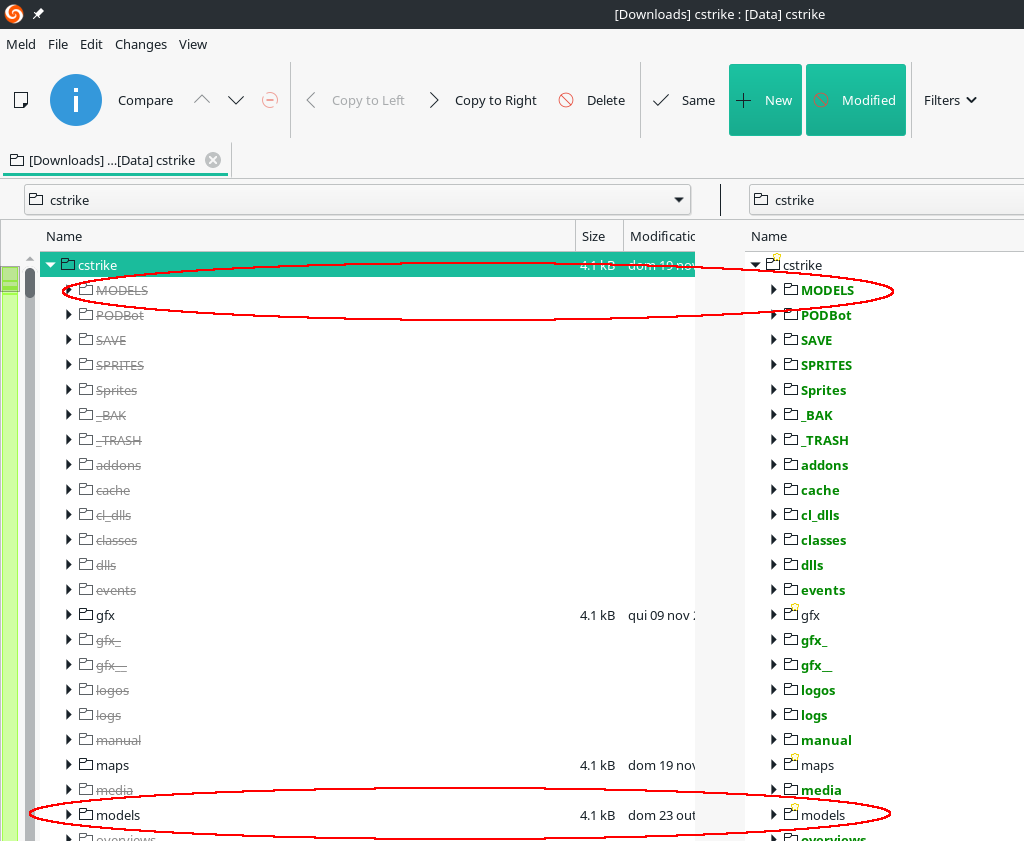Click the Delete button

click(x=593, y=100)
